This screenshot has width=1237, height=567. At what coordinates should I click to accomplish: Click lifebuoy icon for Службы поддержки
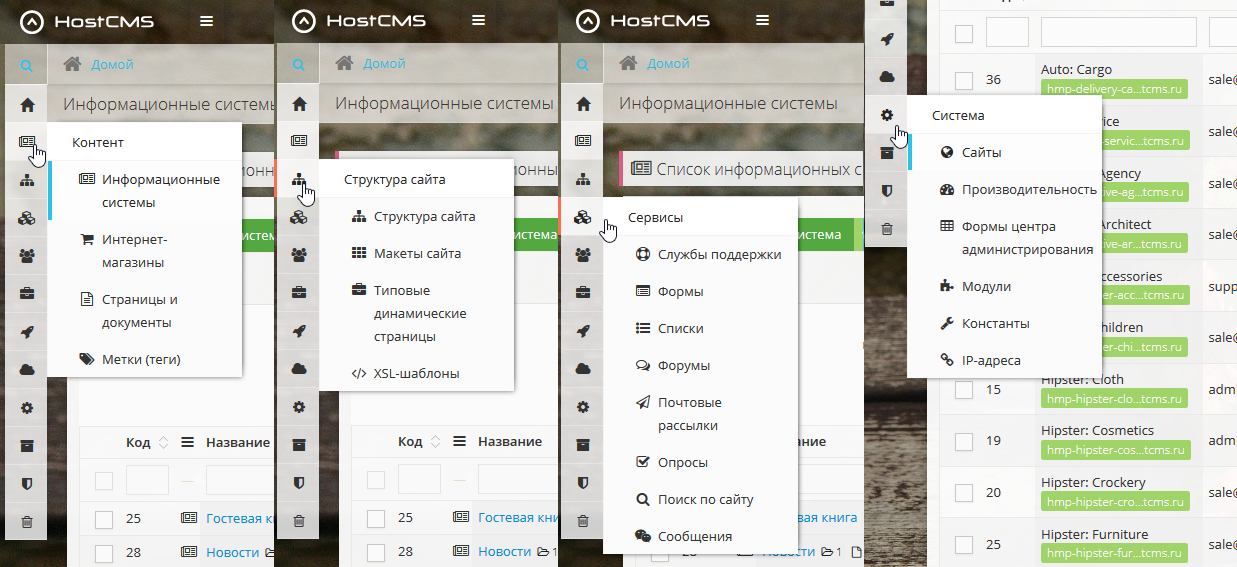point(643,254)
